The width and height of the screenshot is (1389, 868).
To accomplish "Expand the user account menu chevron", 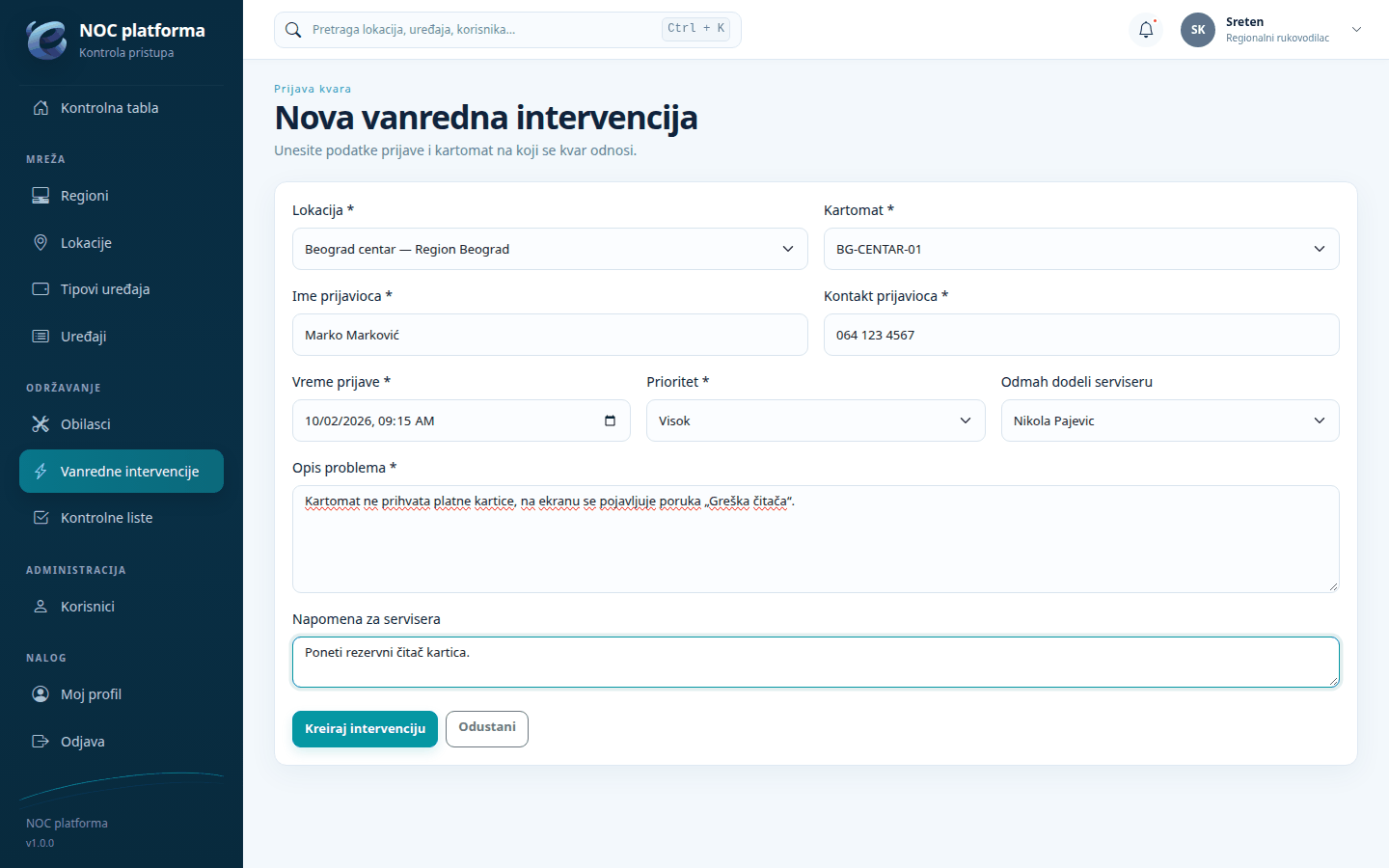I will coord(1356,30).
